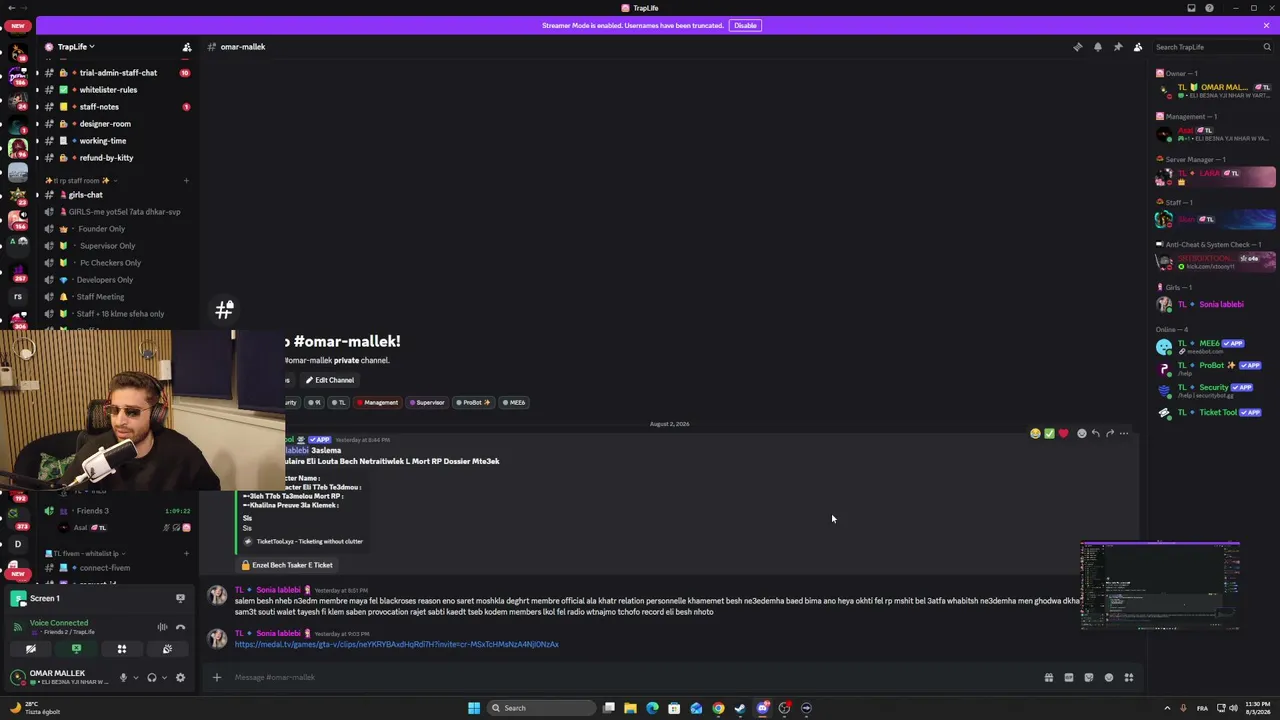Mute the microphone
This screenshot has width=1280, height=720.
pos(123,677)
